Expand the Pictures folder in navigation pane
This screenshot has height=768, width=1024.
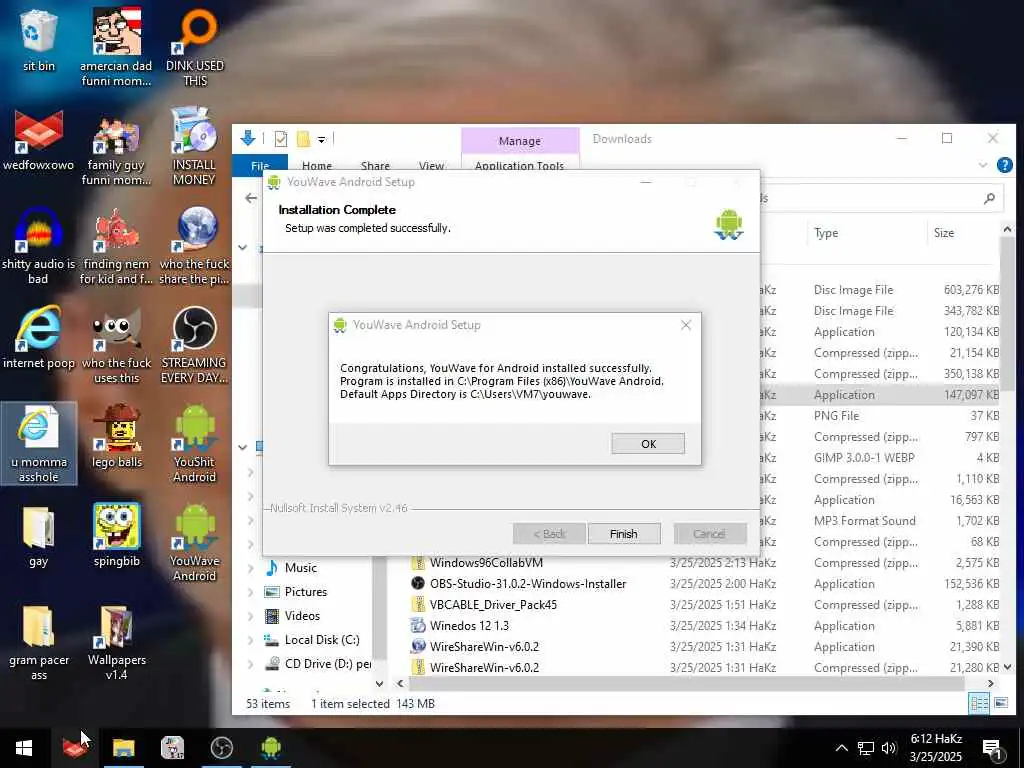(x=250, y=592)
